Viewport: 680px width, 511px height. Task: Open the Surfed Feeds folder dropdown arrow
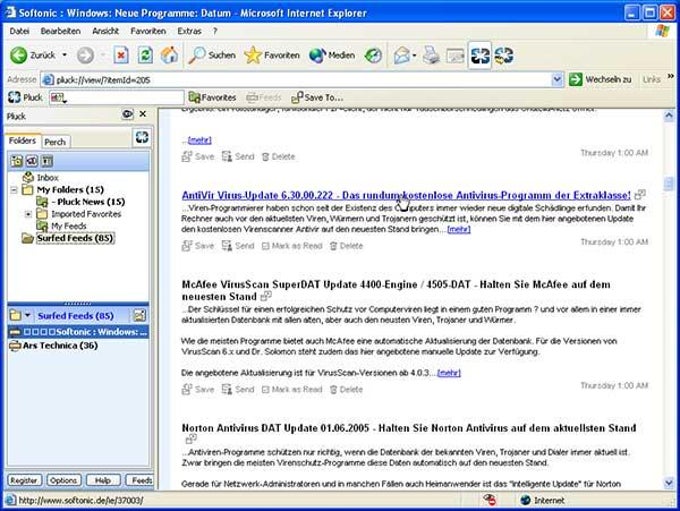pyautogui.click(x=27, y=315)
